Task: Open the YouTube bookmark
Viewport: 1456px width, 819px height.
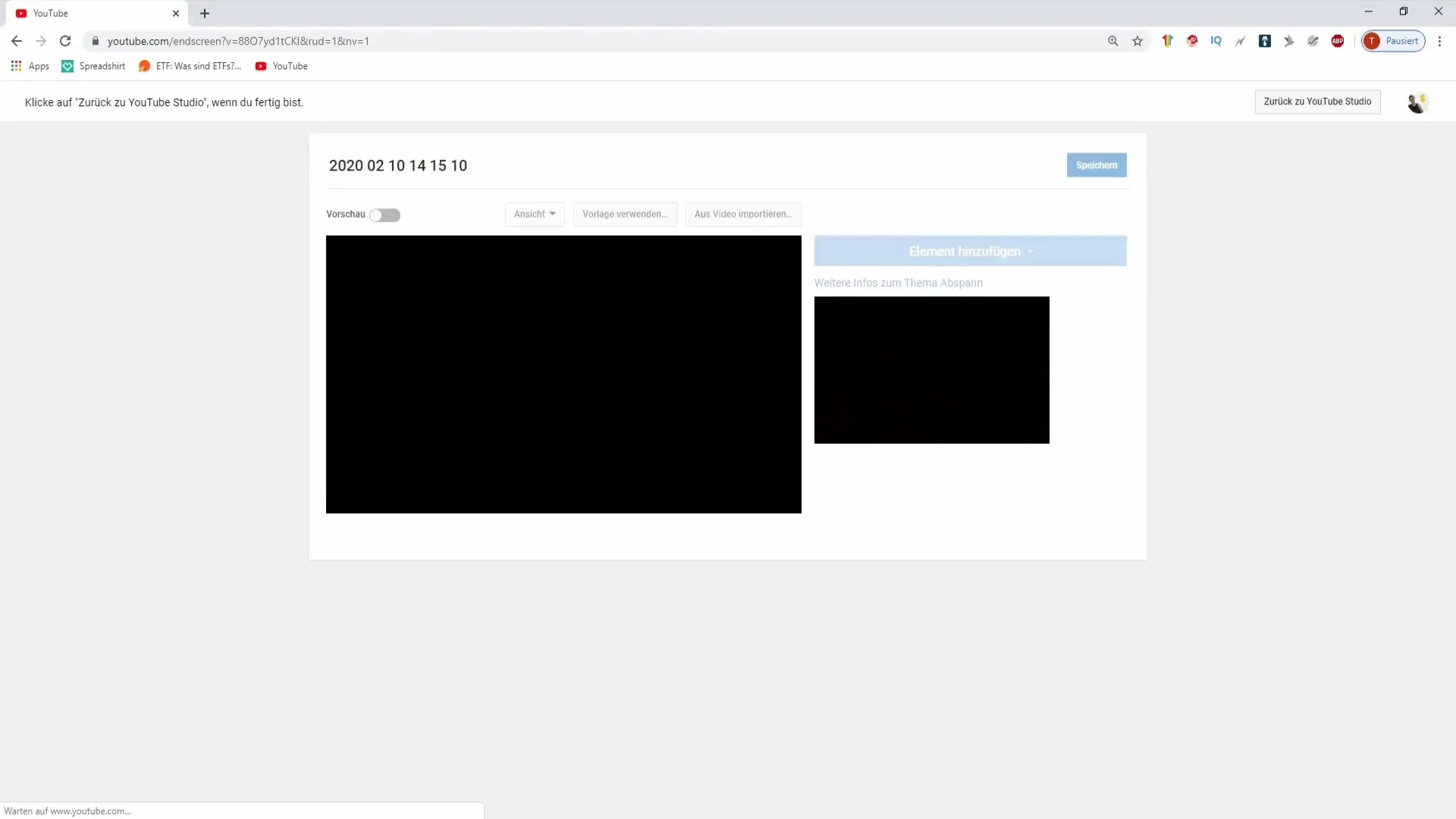Action: click(x=281, y=66)
